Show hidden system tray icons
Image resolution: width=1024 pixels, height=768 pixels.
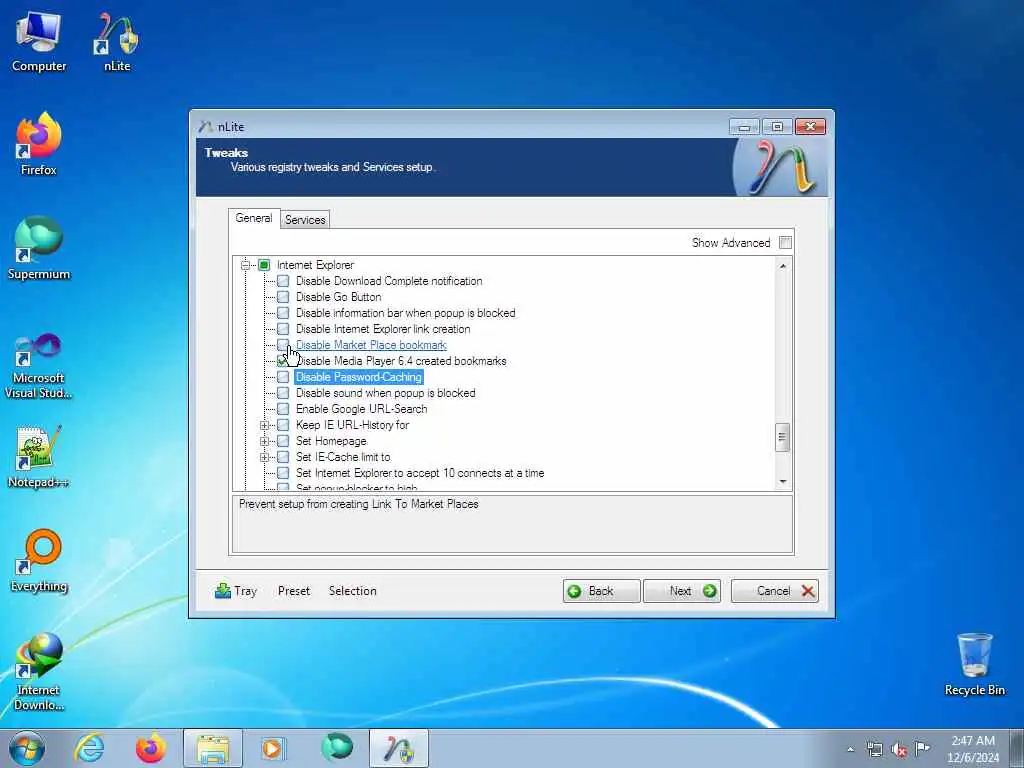tap(850, 749)
